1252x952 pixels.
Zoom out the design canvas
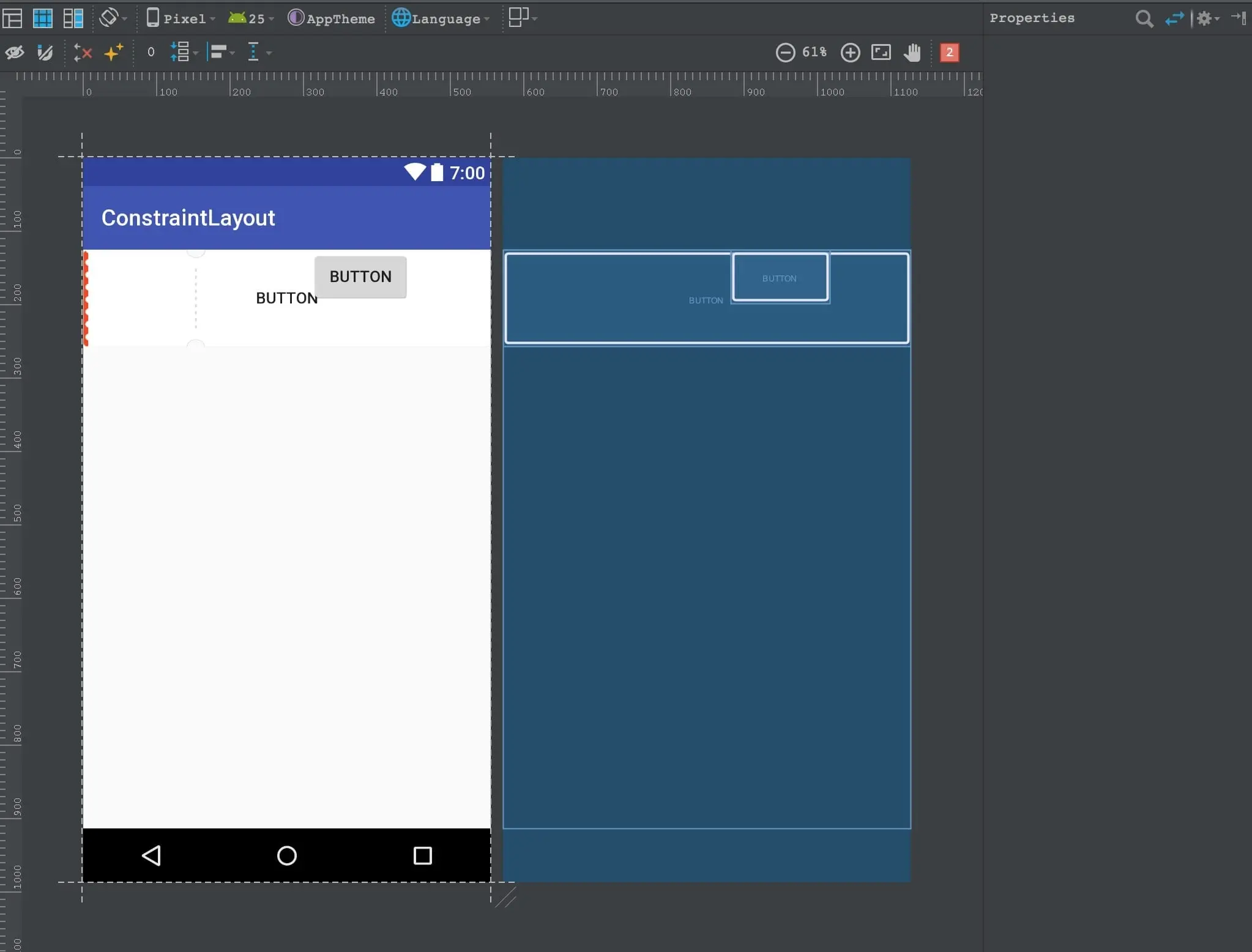coord(785,53)
